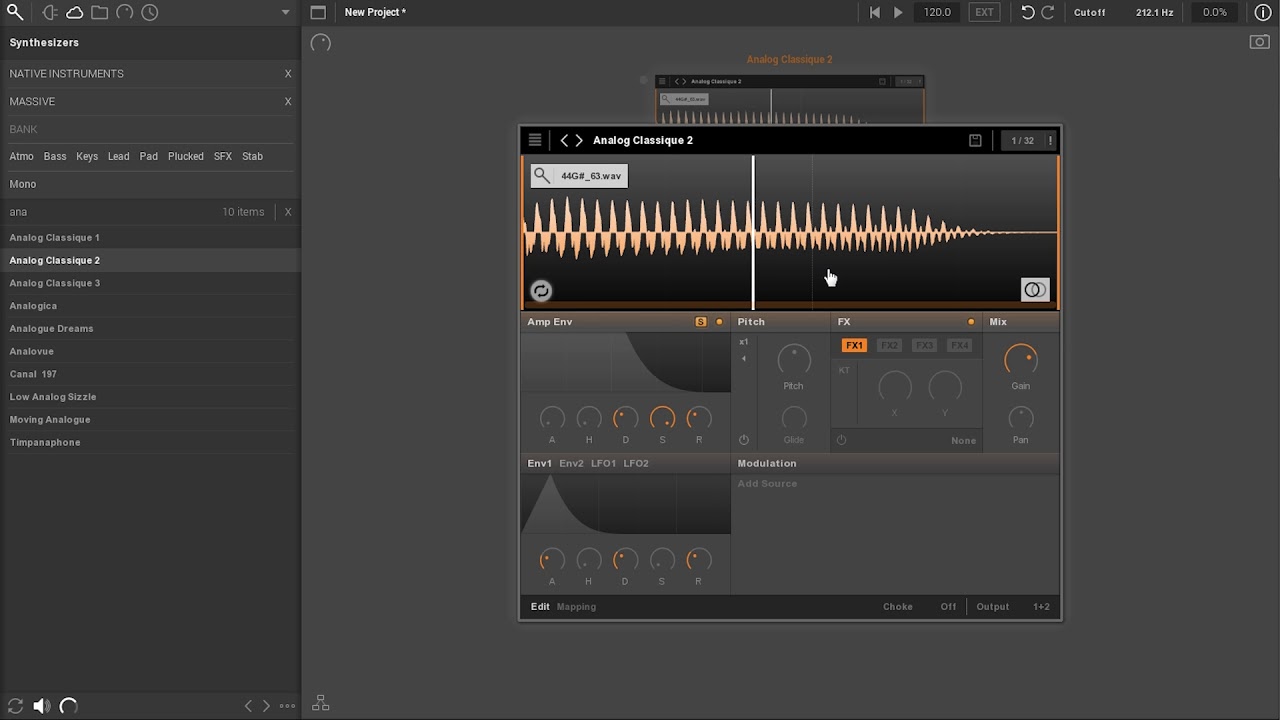This screenshot has width=1280, height=720.
Task: Open the files folder icon
Action: [x=100, y=12]
